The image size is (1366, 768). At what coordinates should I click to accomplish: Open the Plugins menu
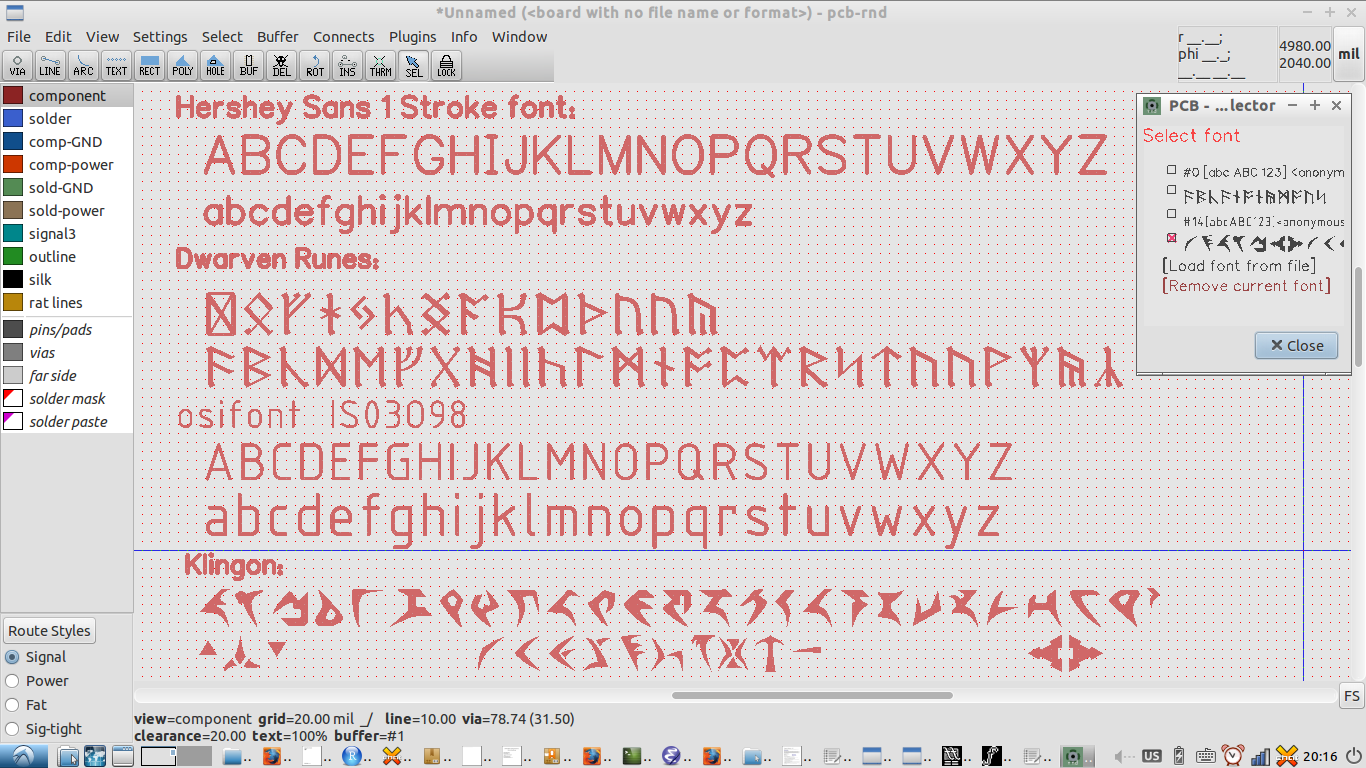pos(412,36)
